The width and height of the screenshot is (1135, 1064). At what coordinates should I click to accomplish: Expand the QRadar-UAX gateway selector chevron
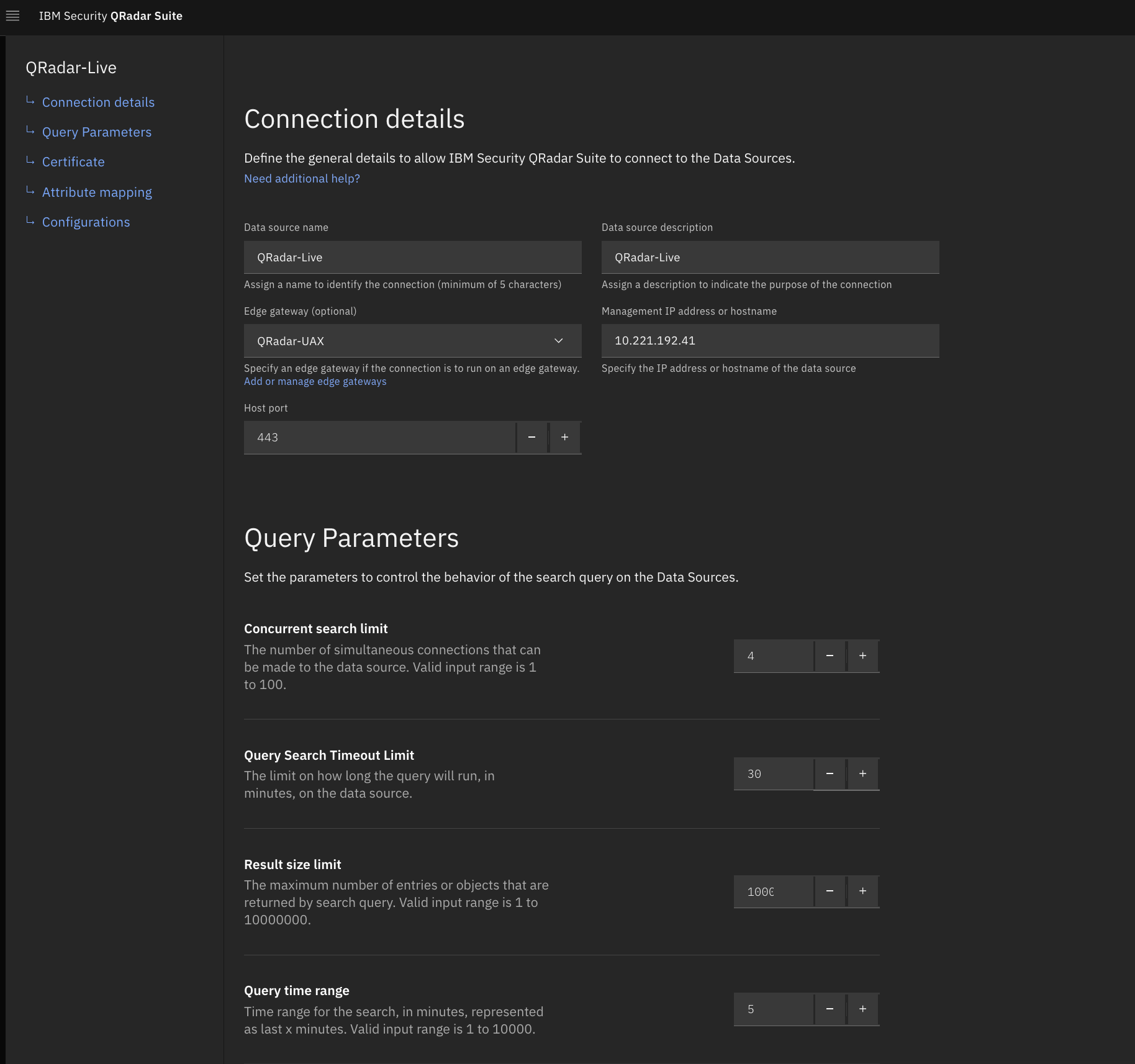click(x=558, y=341)
